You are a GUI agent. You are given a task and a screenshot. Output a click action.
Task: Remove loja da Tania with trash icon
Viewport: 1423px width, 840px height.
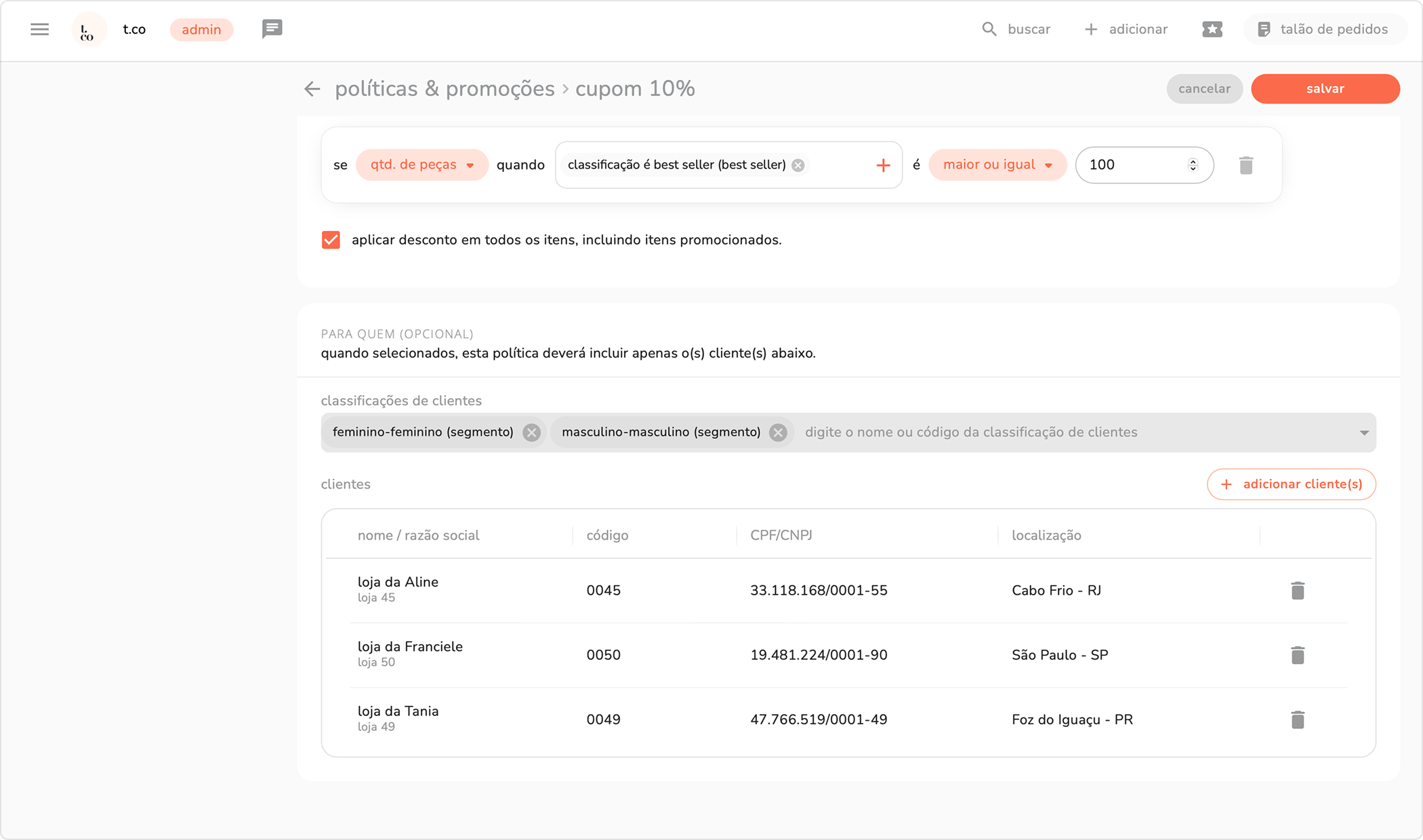[x=1297, y=719]
